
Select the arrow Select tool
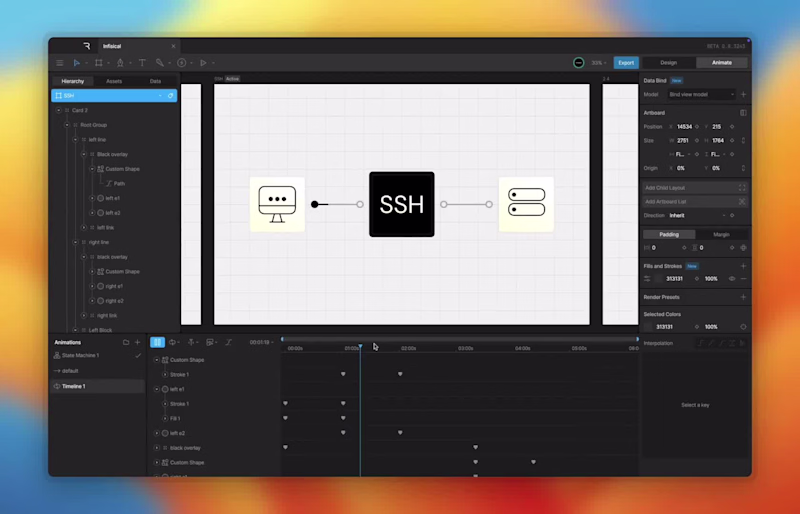(x=77, y=63)
